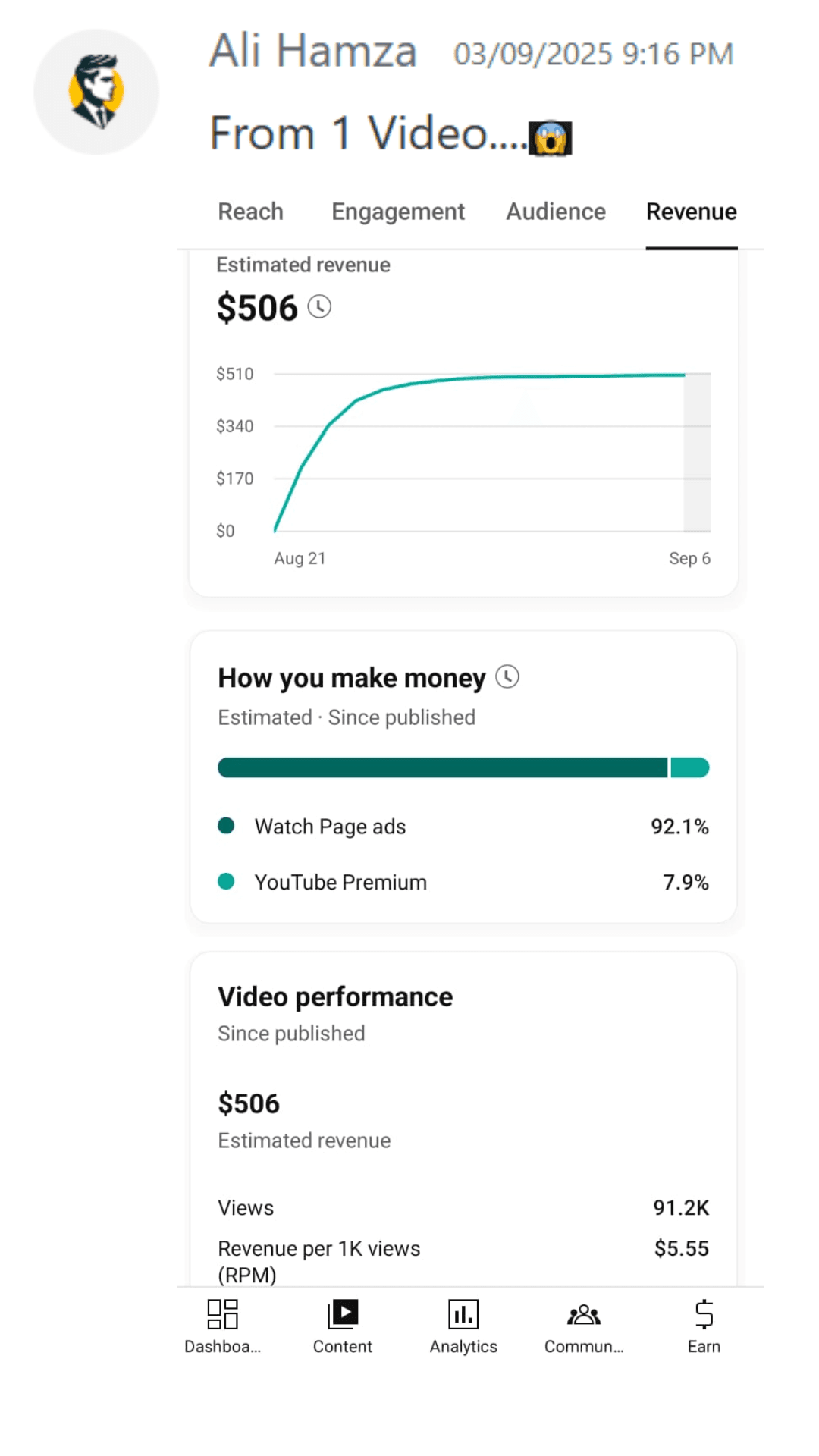Tap the Watch Page ads row
819x1456 pixels.
click(463, 827)
